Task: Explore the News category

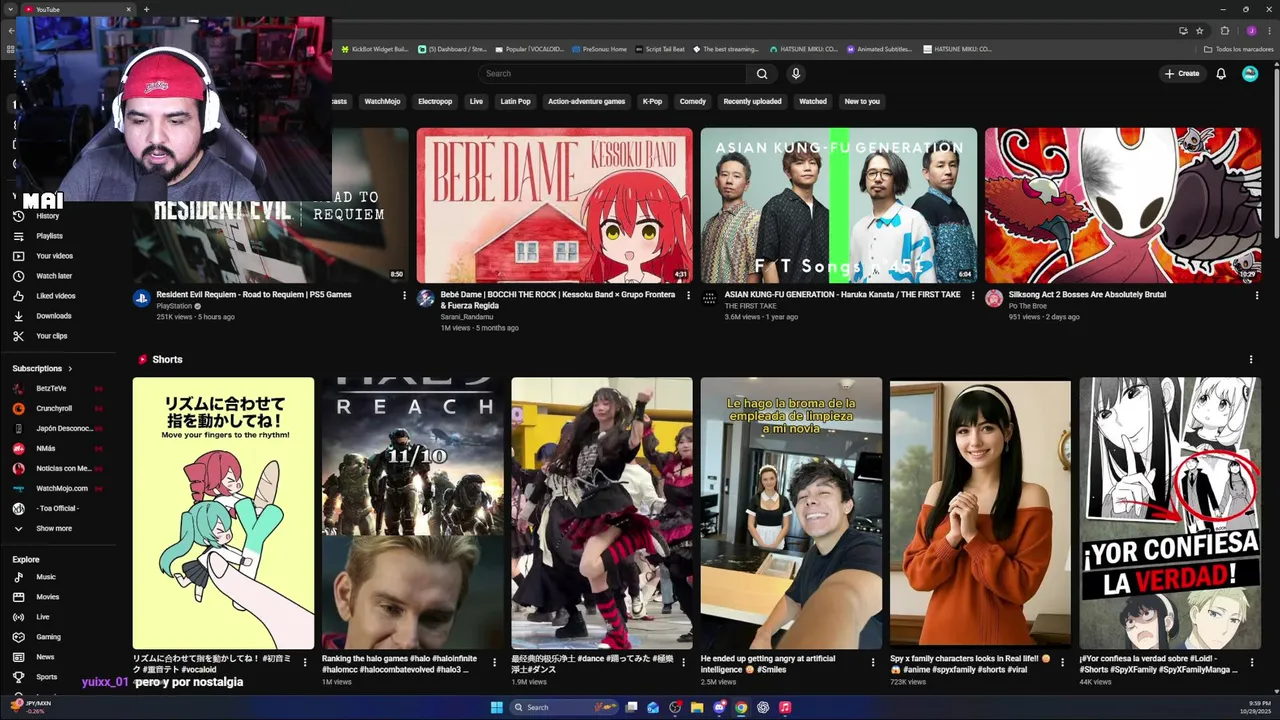Action: [45, 657]
